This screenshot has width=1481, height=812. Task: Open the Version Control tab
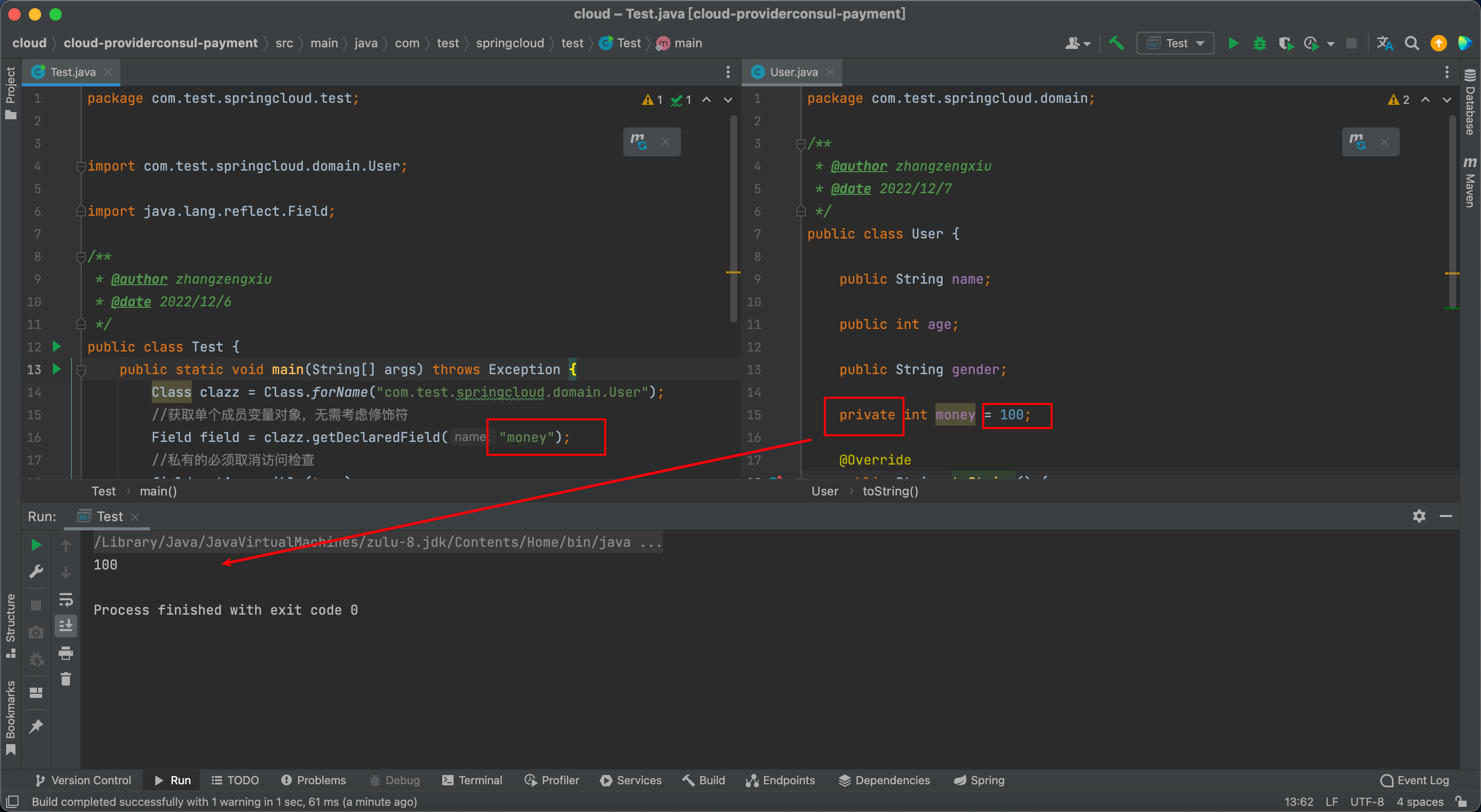click(x=83, y=780)
